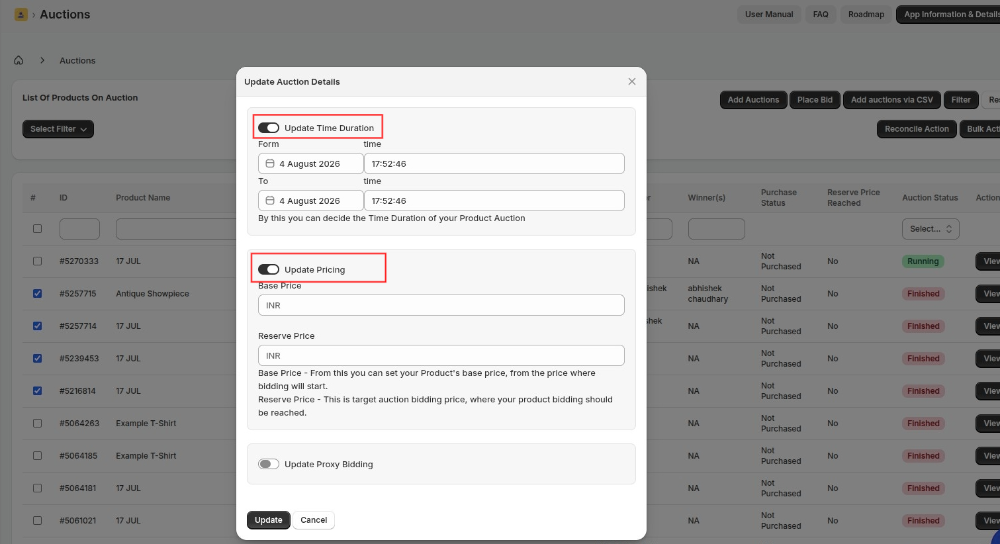Open the Select Filter dropdown
1000x544 pixels.
(58, 129)
